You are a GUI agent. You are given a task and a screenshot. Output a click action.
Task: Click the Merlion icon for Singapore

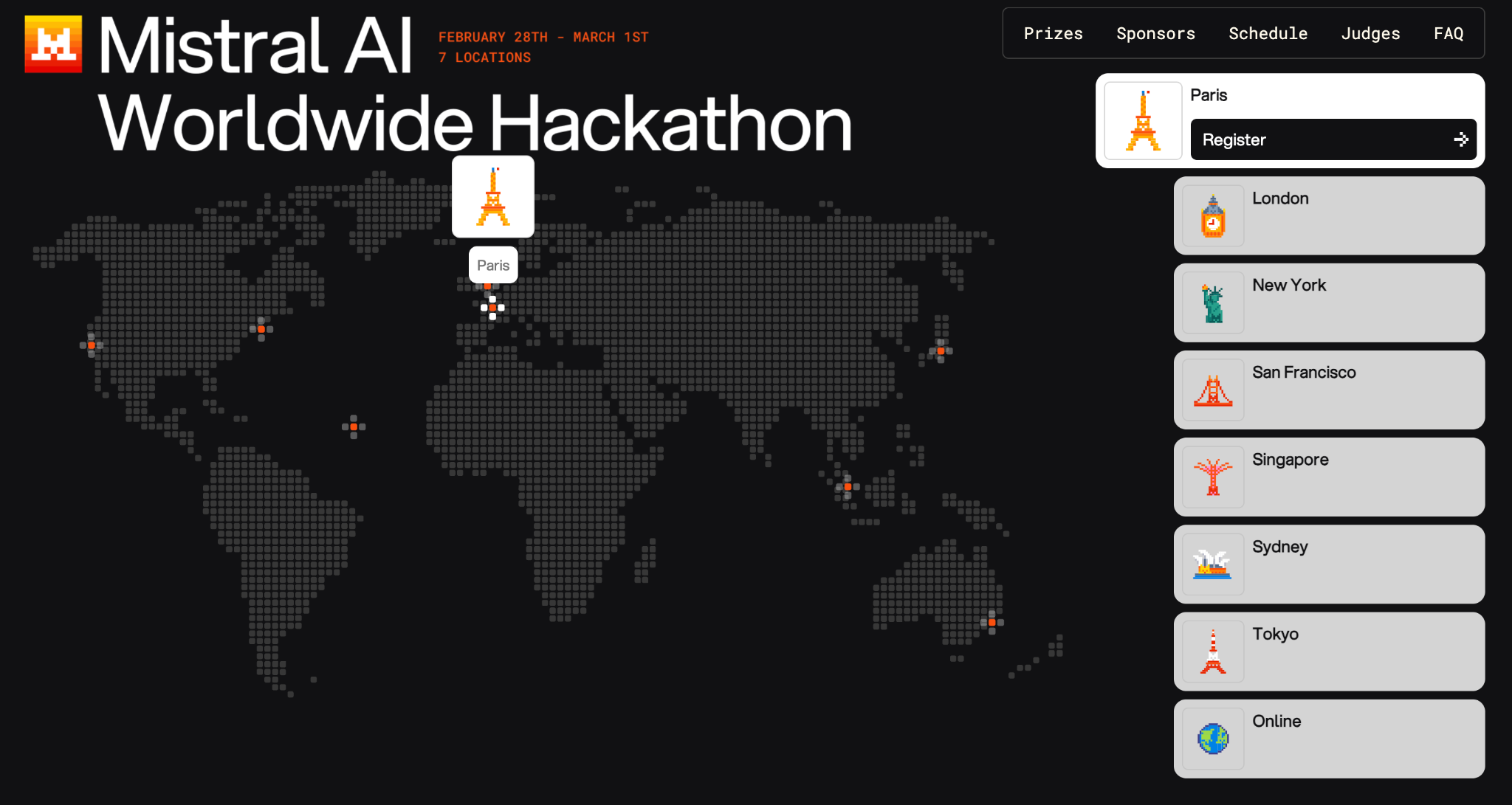tap(1212, 477)
